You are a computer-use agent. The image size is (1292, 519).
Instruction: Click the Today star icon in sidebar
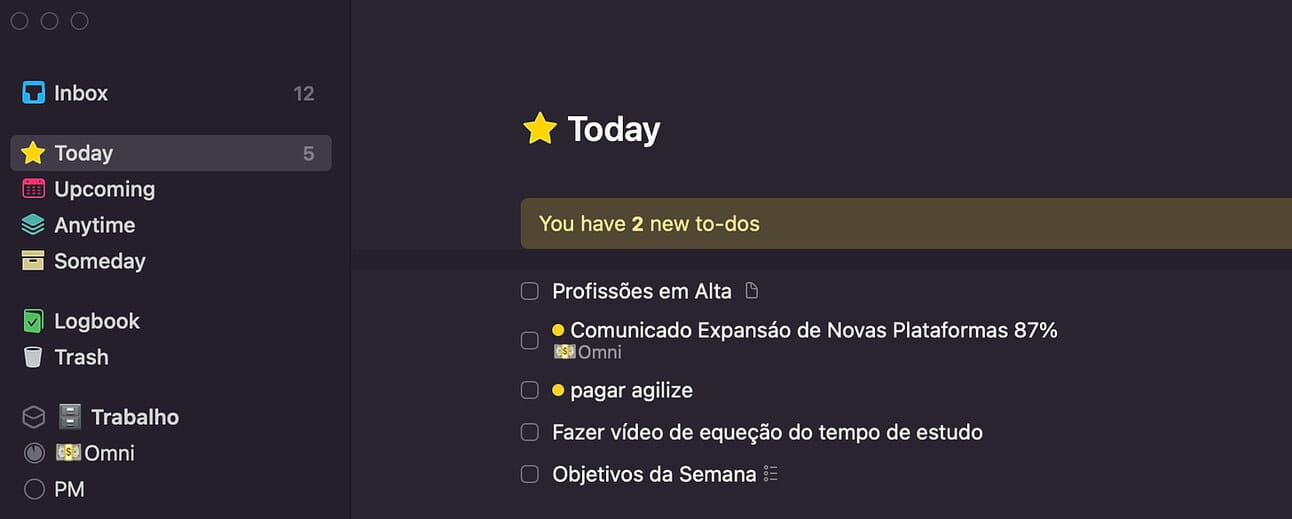point(34,153)
